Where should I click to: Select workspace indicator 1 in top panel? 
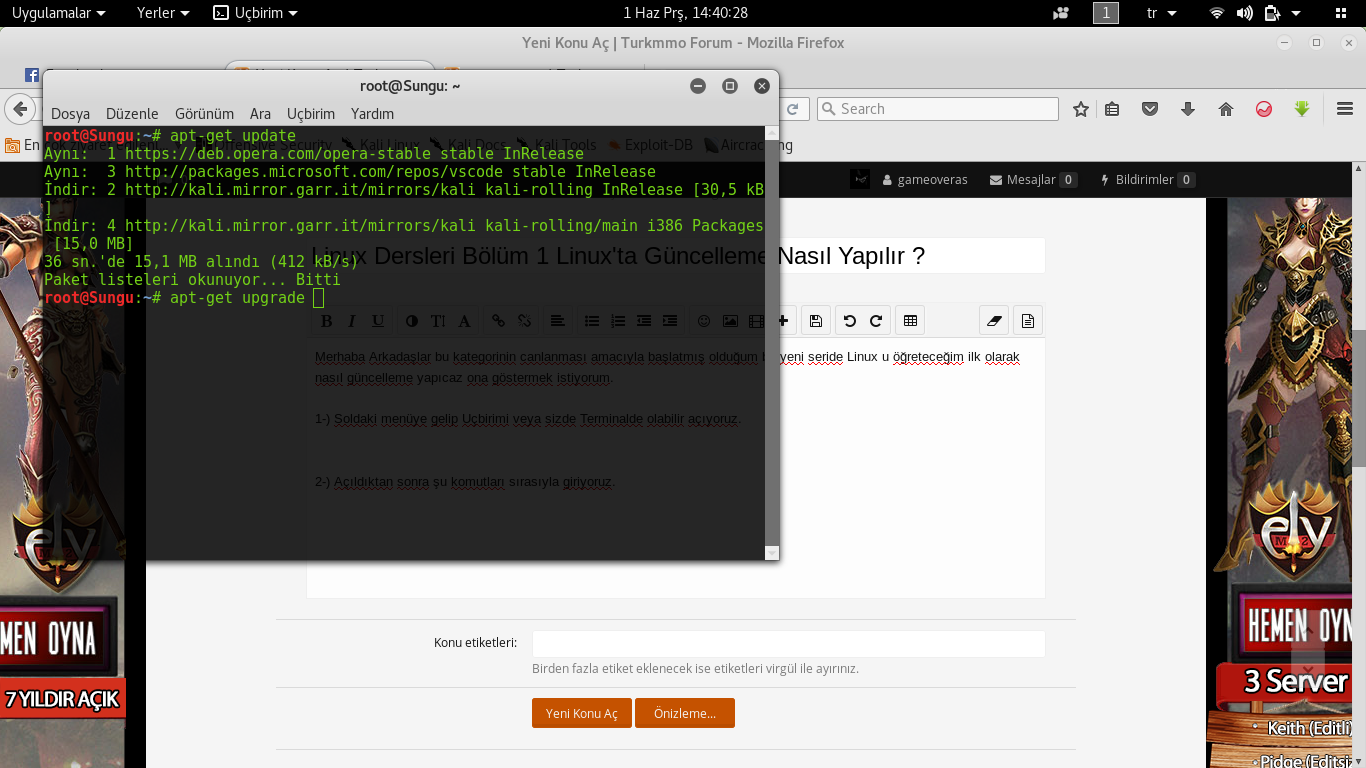(x=1105, y=13)
